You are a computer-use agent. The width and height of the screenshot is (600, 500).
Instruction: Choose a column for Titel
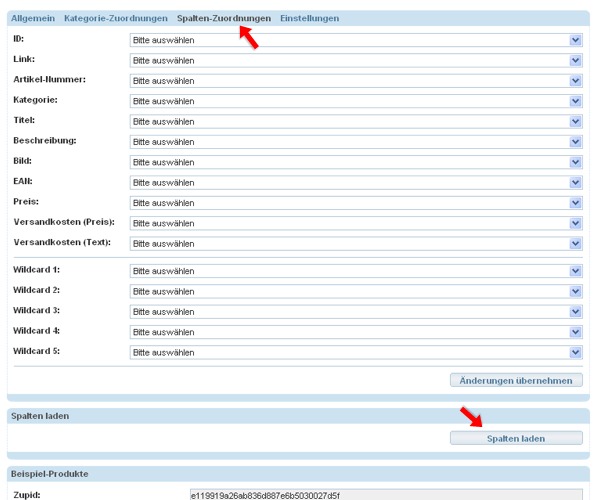pyautogui.click(x=356, y=122)
